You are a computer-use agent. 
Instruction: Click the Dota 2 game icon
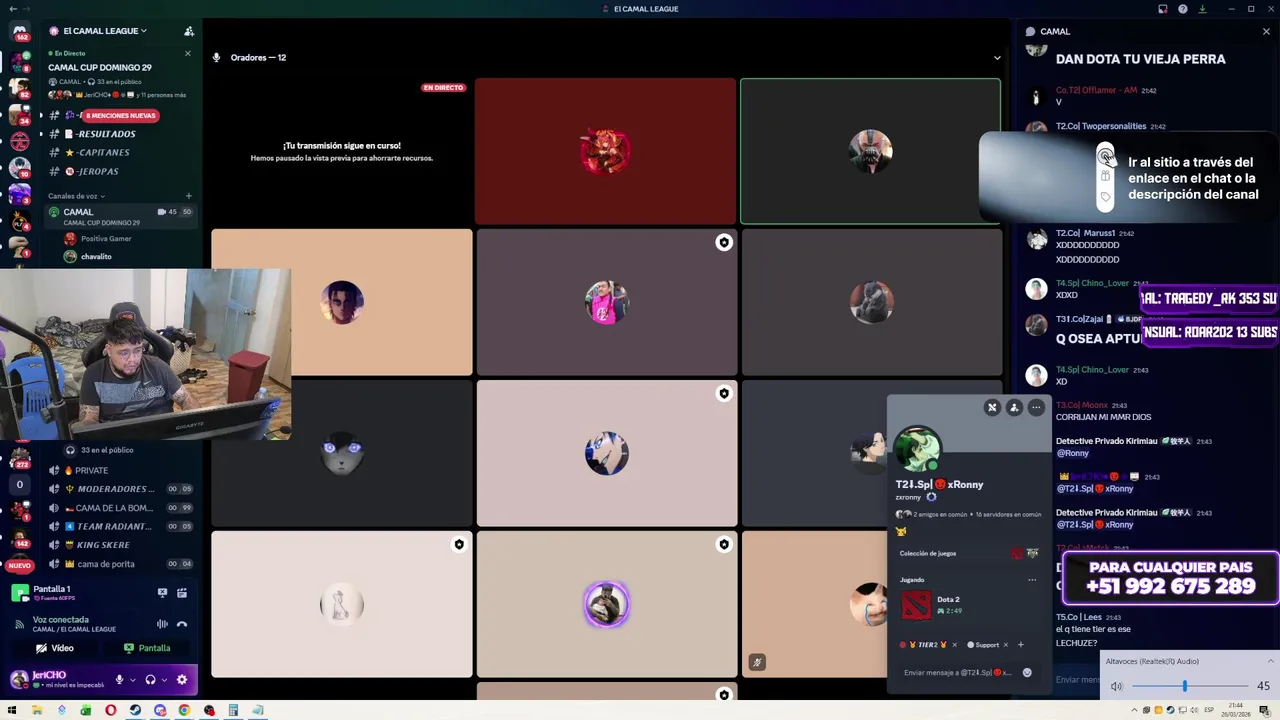point(915,605)
